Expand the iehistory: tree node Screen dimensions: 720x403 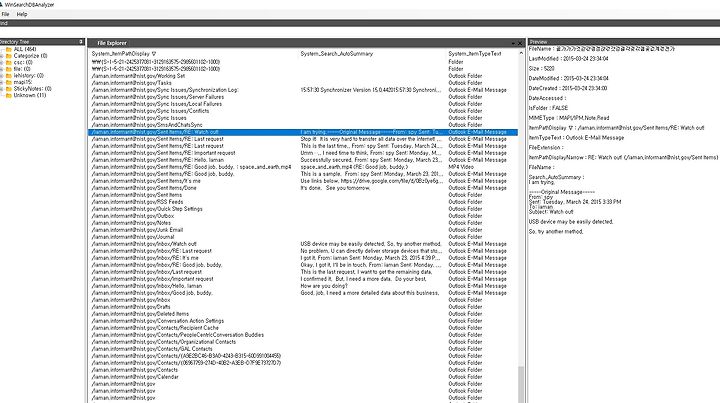coord(2,75)
